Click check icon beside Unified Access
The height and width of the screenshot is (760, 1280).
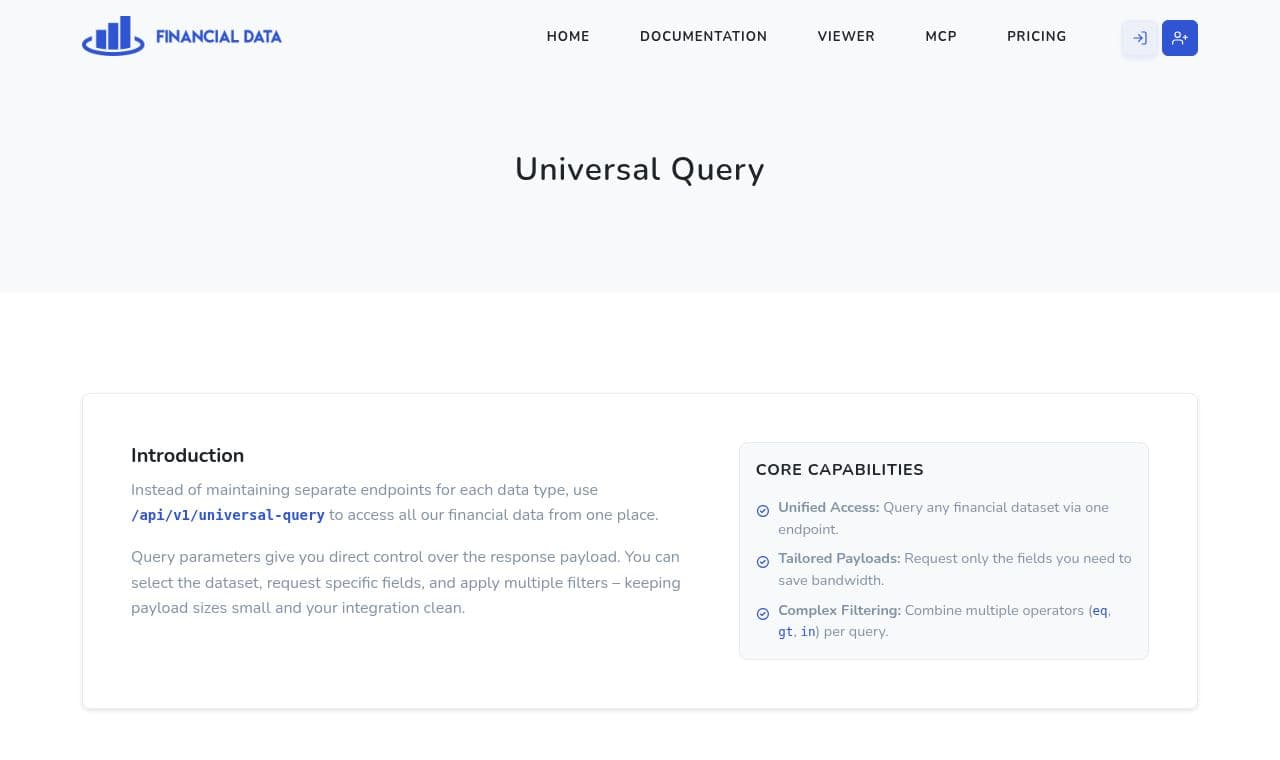click(763, 511)
